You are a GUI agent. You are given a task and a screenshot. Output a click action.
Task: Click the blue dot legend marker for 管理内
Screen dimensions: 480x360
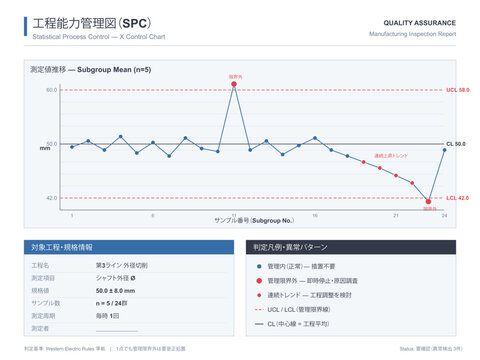click(259, 266)
